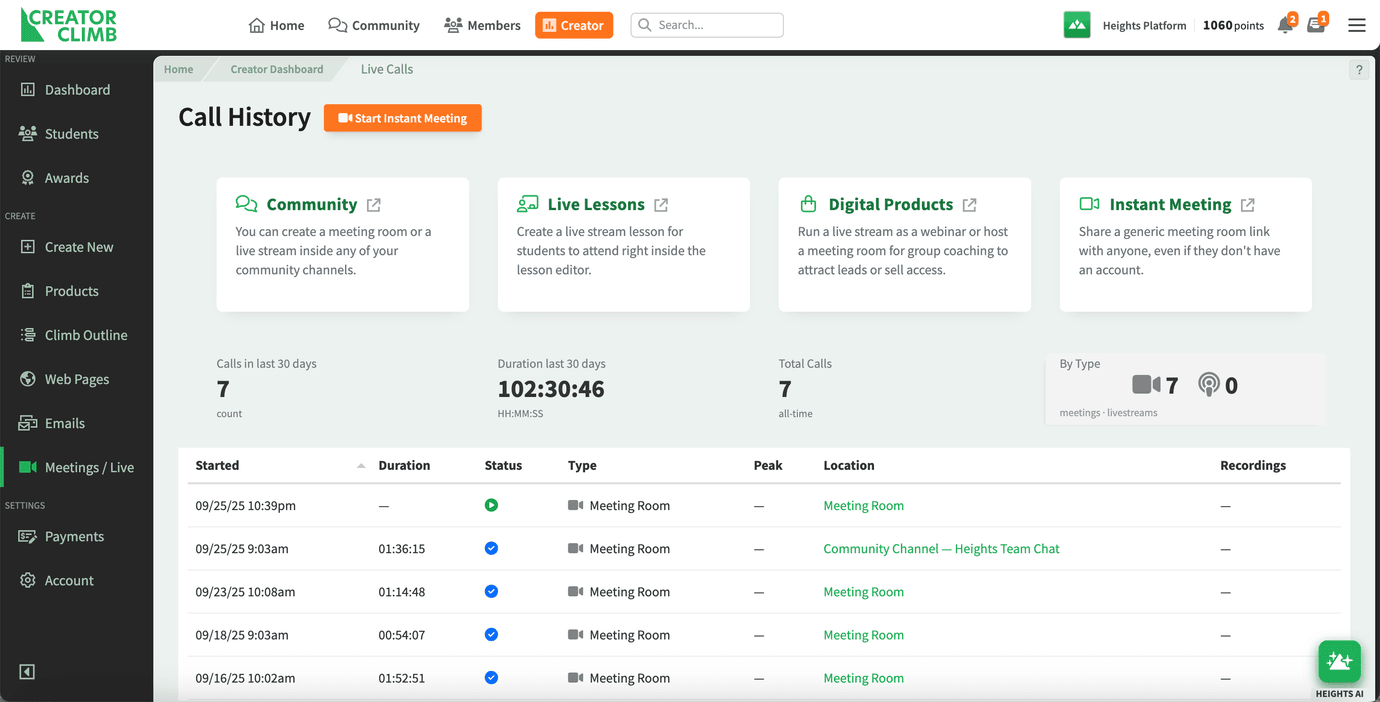This screenshot has width=1380, height=702.
Task: Click the notification bell with 2 alerts
Action: (x=1286, y=24)
